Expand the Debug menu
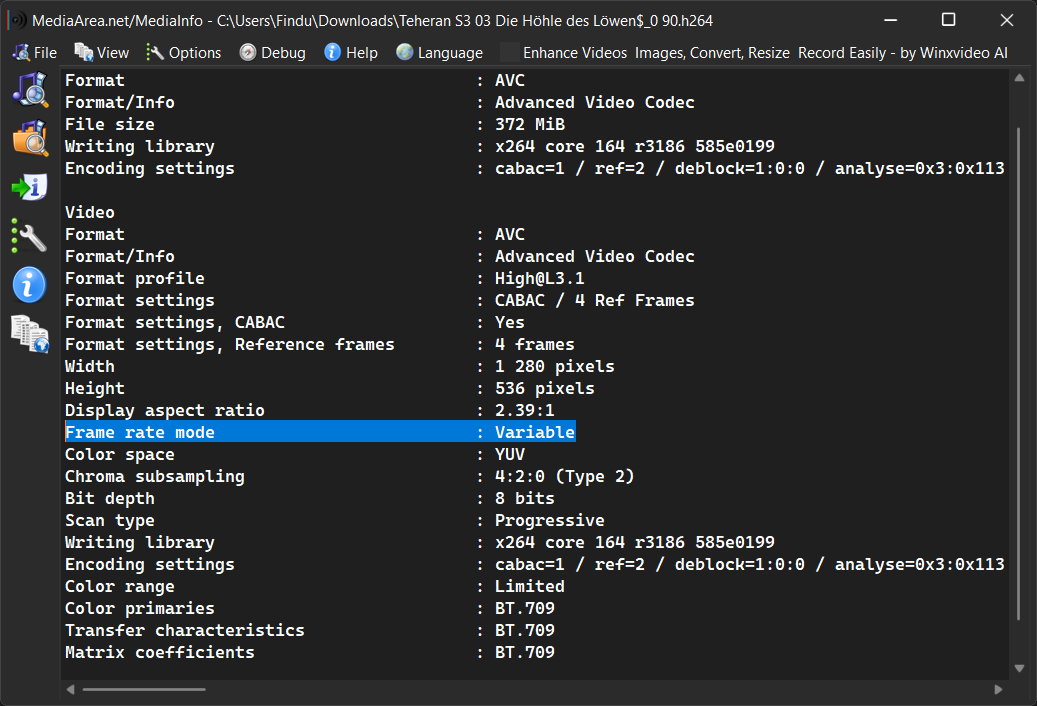 click(x=272, y=53)
